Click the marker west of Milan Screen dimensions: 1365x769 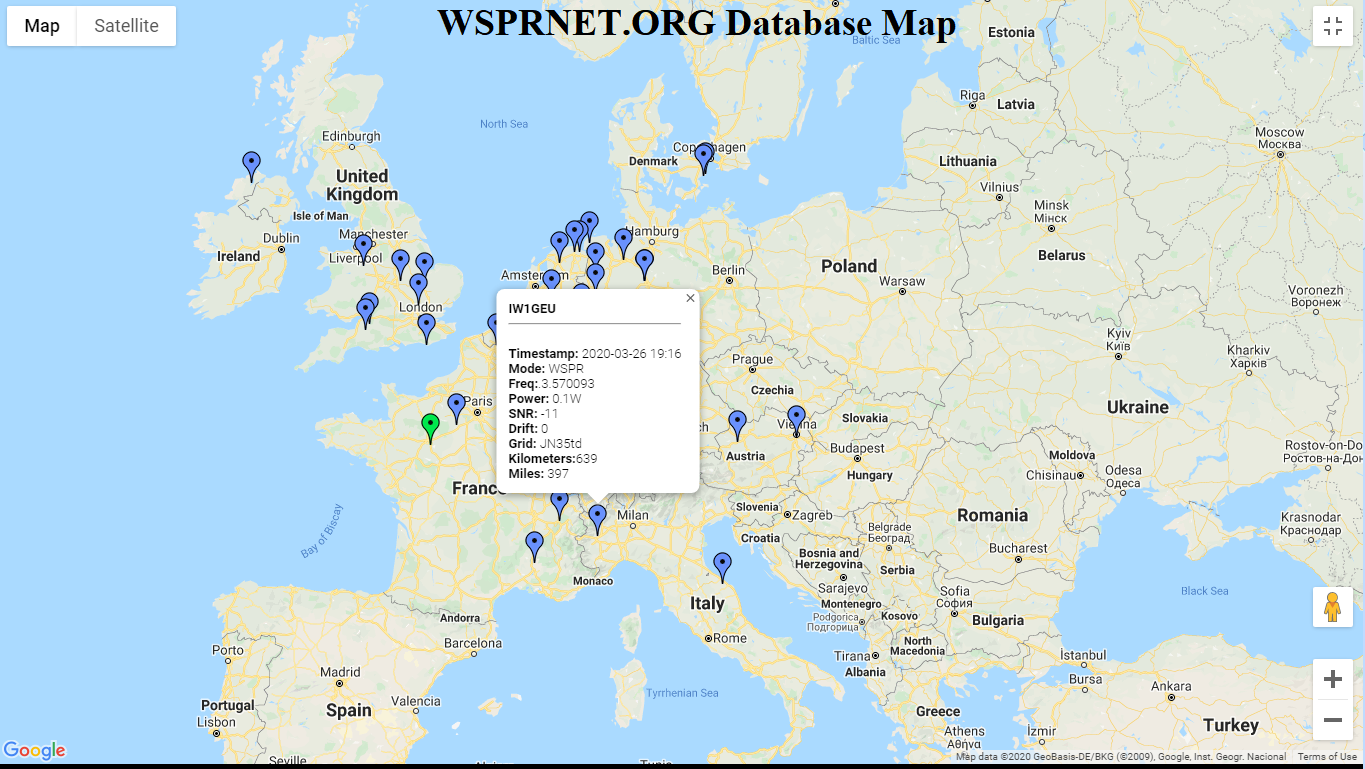597,519
